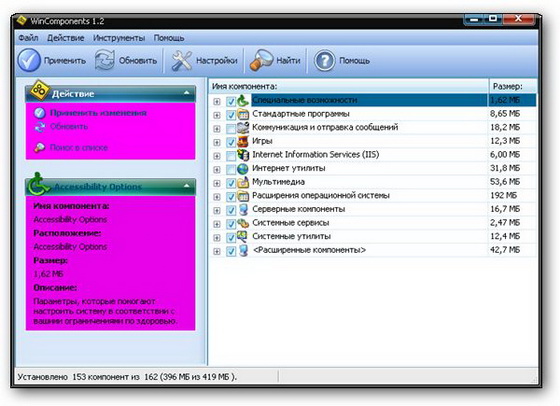Expand the Специальные возможности tree node

[216, 102]
